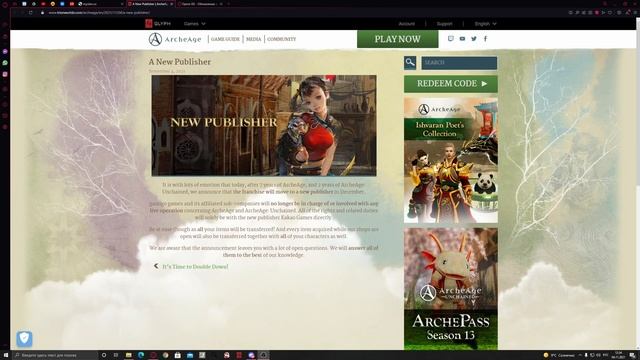The height and width of the screenshot is (360, 640).
Task: Reload the page with refresh icon
Action: 31,13
